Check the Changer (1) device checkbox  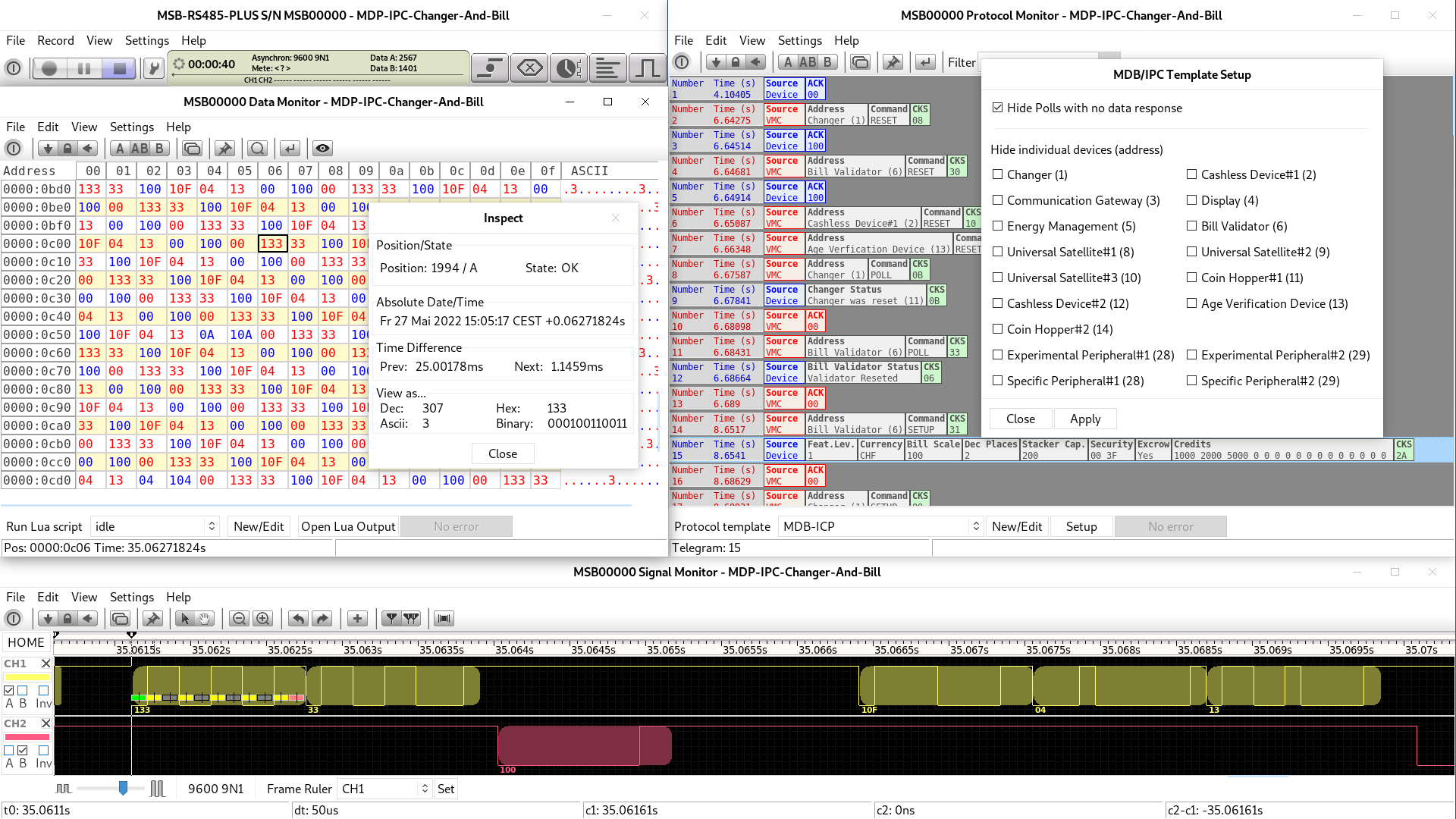tap(997, 174)
